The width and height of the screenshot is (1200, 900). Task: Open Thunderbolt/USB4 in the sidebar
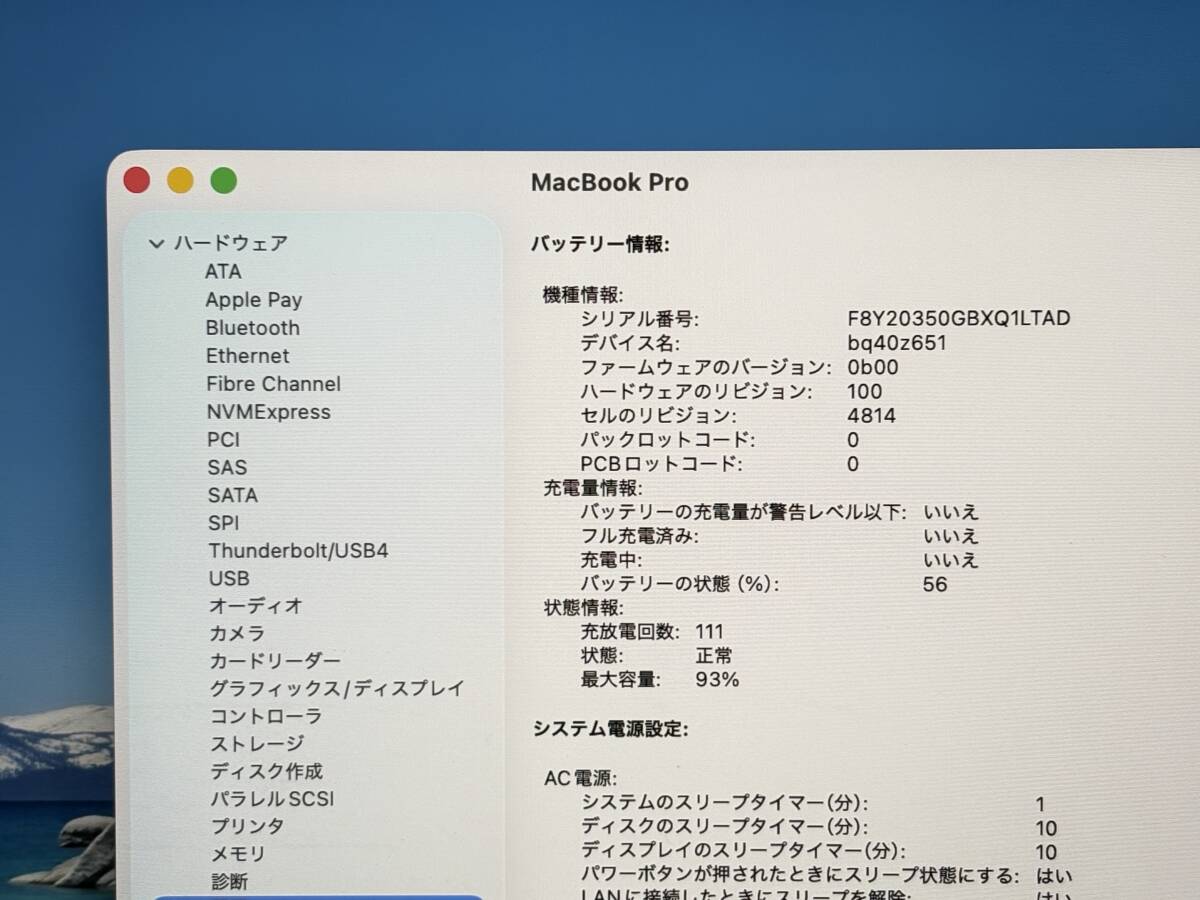click(x=298, y=551)
